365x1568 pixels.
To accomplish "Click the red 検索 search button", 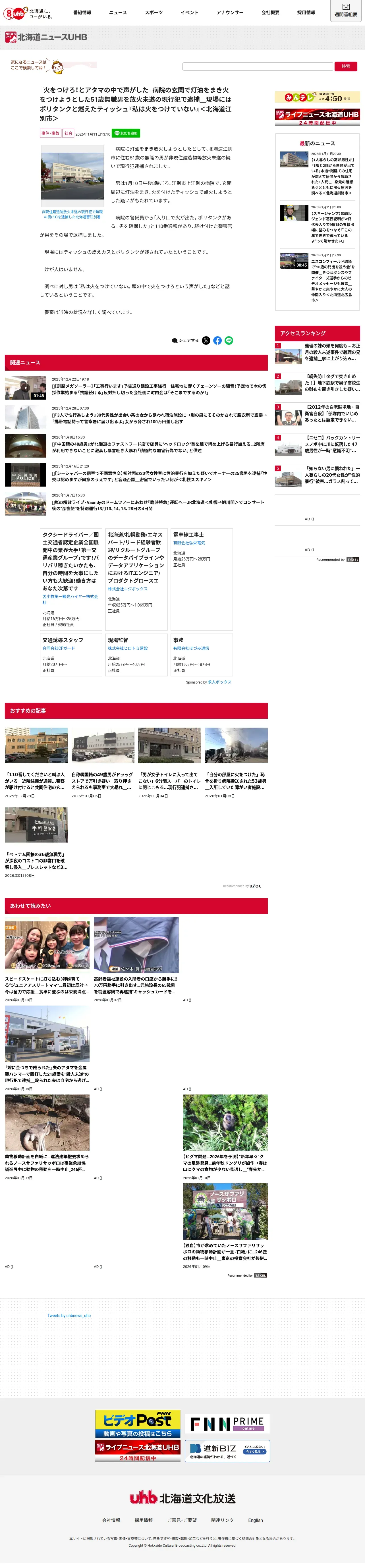I will tap(346, 66).
